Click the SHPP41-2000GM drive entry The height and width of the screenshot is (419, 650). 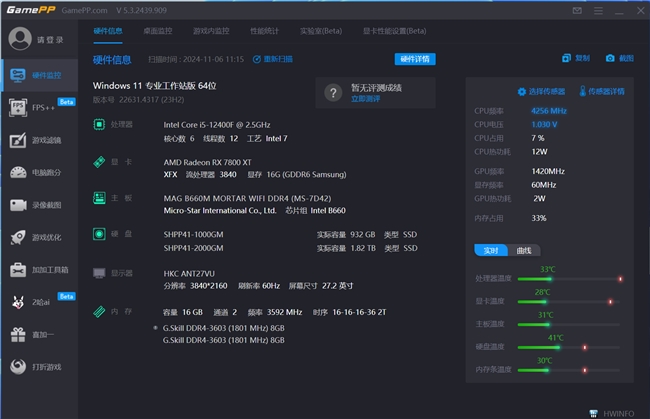pyautogui.click(x=193, y=248)
